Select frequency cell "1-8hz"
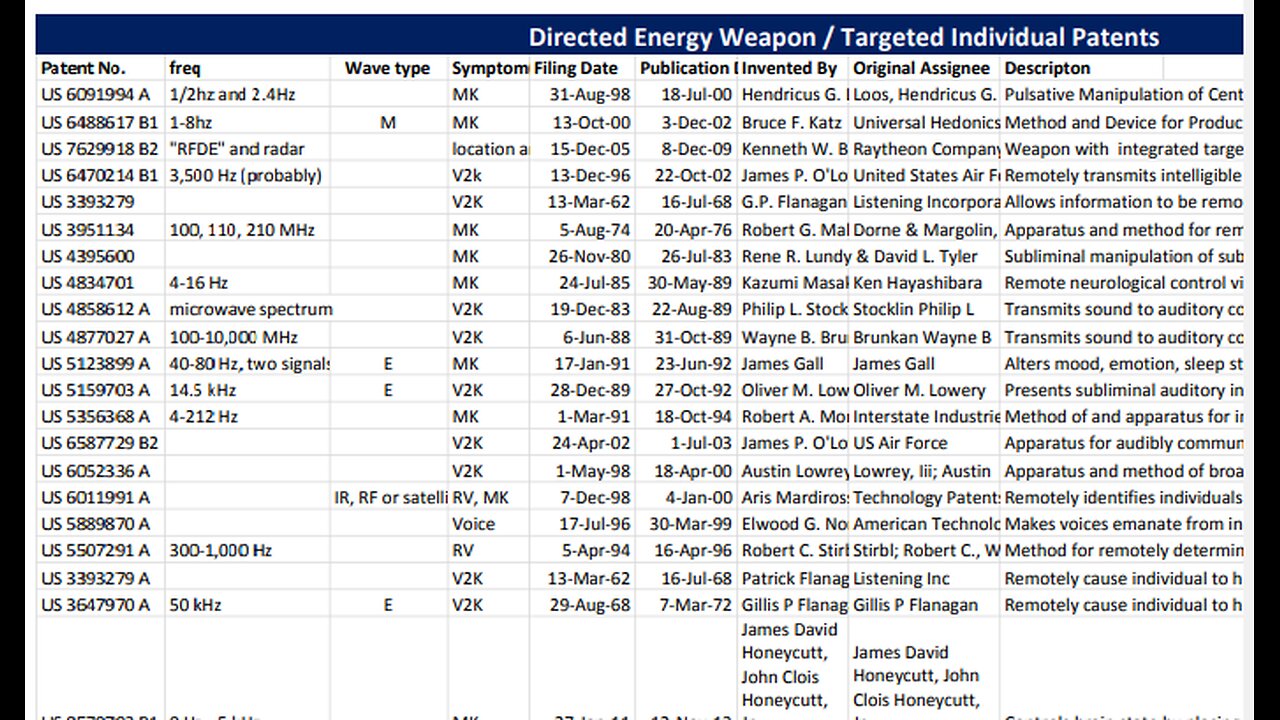 point(190,122)
